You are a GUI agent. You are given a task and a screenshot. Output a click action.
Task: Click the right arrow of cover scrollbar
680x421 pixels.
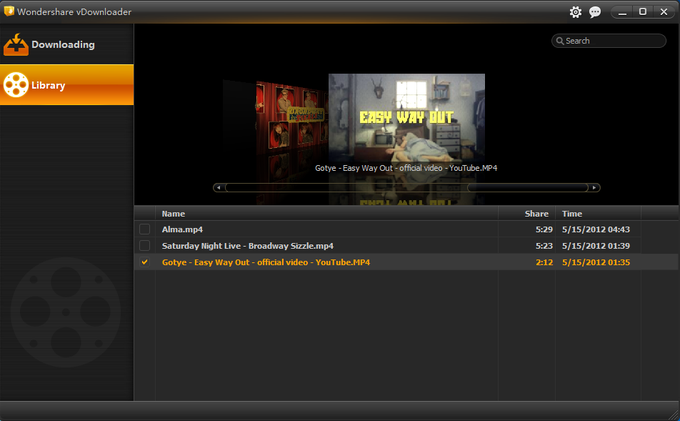(594, 187)
